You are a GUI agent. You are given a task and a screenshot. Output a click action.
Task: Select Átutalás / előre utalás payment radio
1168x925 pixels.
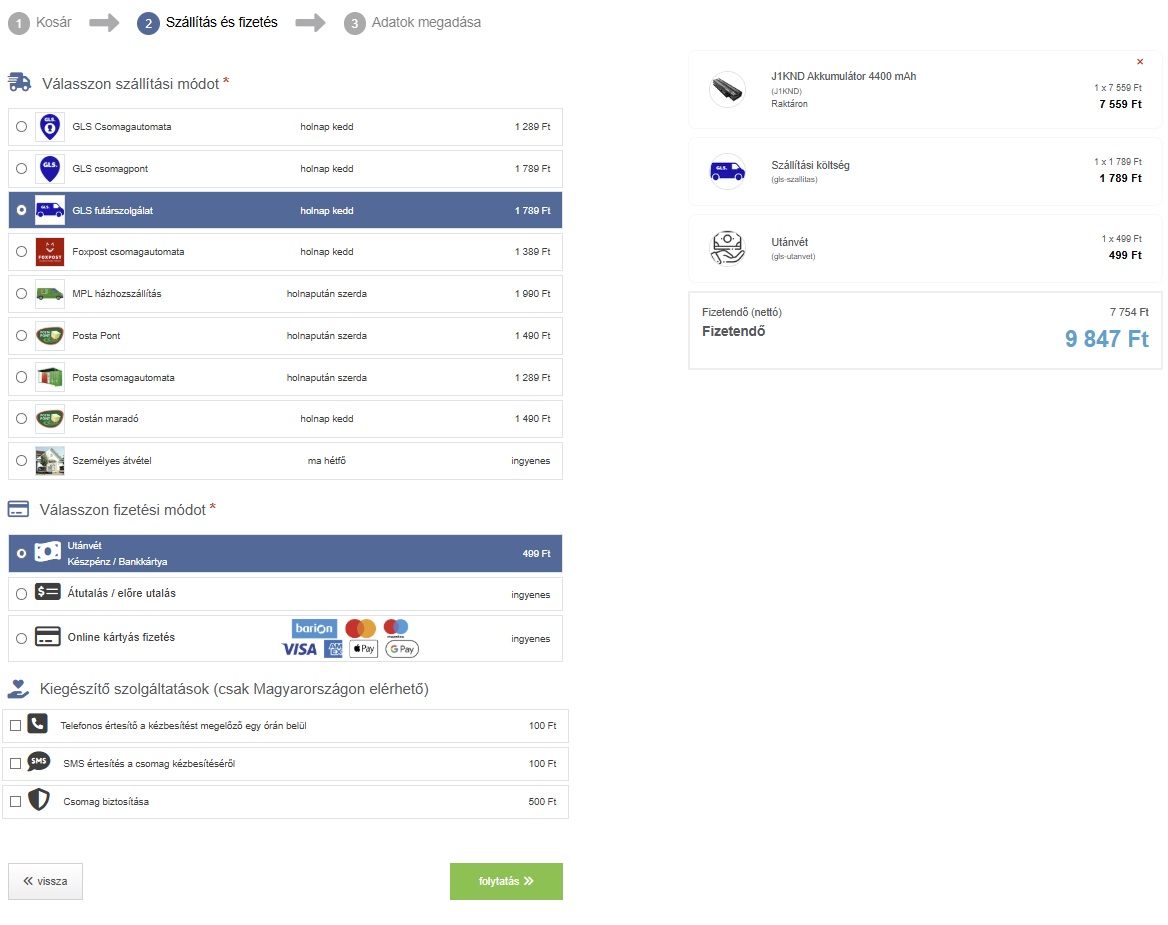tap(22, 594)
